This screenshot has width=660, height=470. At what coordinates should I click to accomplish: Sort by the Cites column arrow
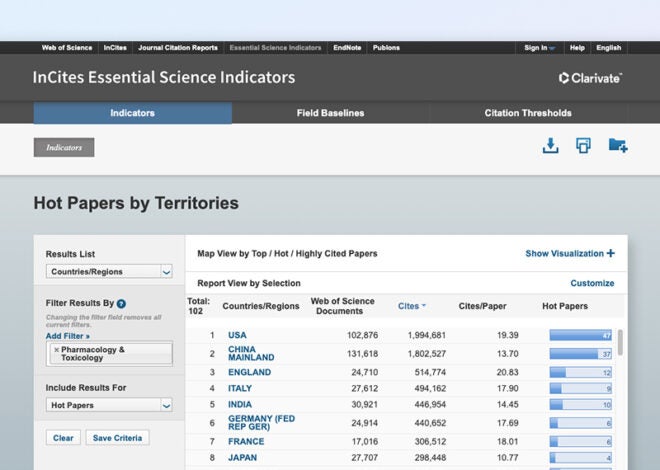[x=423, y=306]
